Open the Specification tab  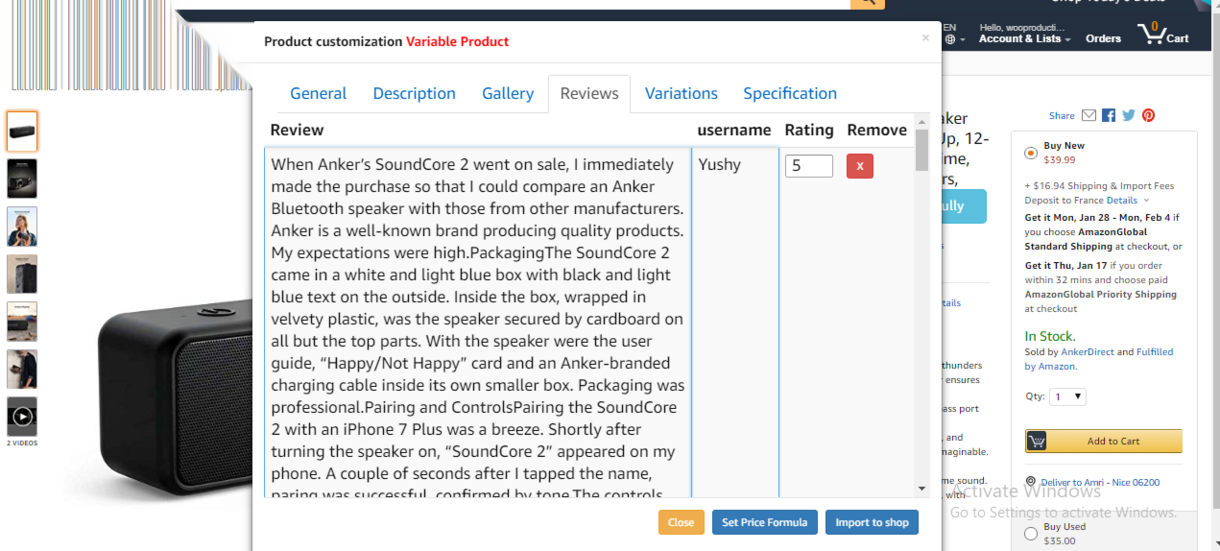click(x=789, y=94)
